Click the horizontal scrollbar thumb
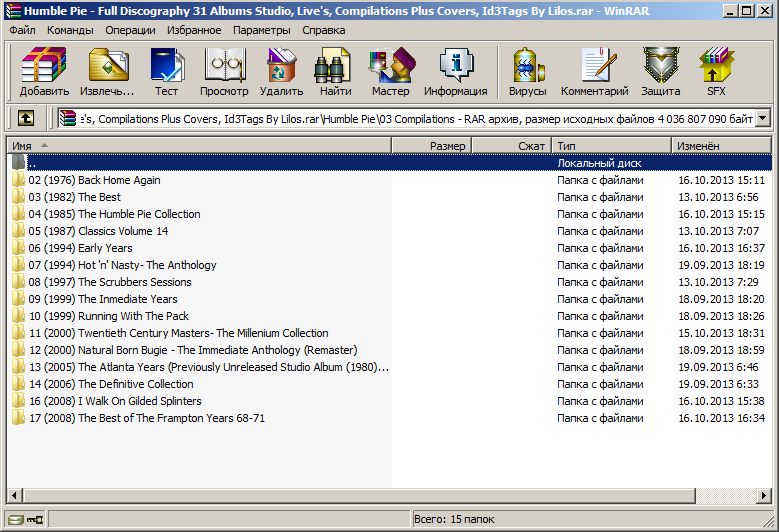The height and width of the screenshot is (532, 779). (359, 495)
